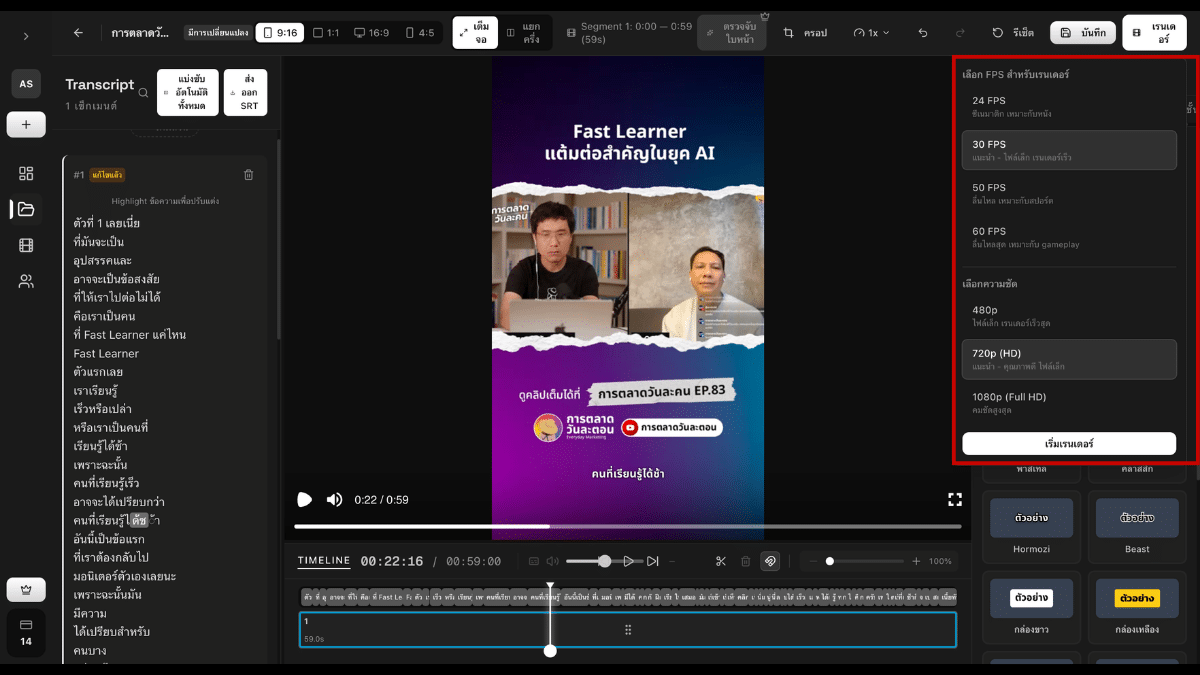This screenshot has height=675, width=1200.
Task: Click the timeline zoom slider handle
Action: pyautogui.click(x=829, y=561)
